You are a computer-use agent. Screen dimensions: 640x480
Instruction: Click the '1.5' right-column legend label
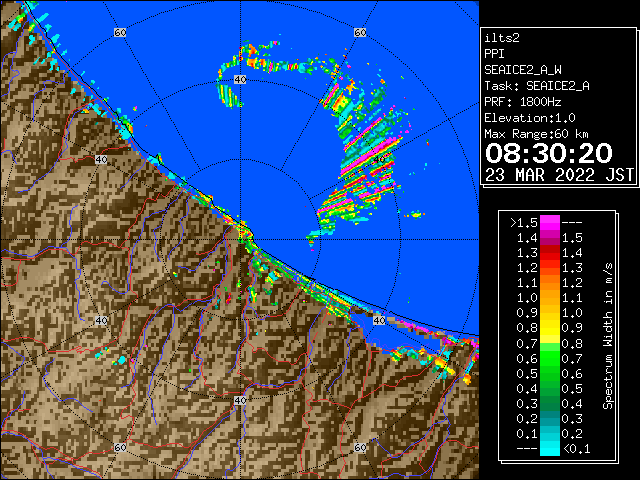(x=572, y=238)
